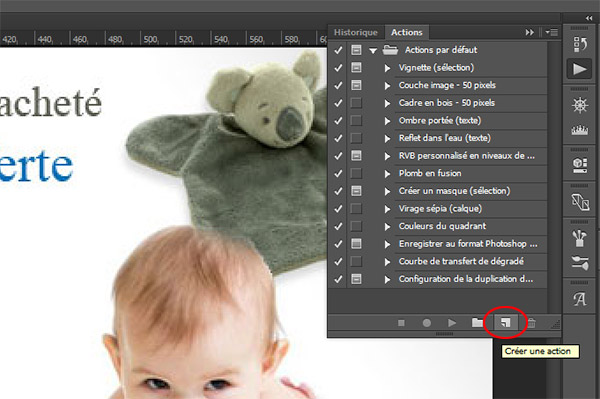Screen dimensions: 600x399
Task: Switch to the Historique tab
Action: coord(355,33)
